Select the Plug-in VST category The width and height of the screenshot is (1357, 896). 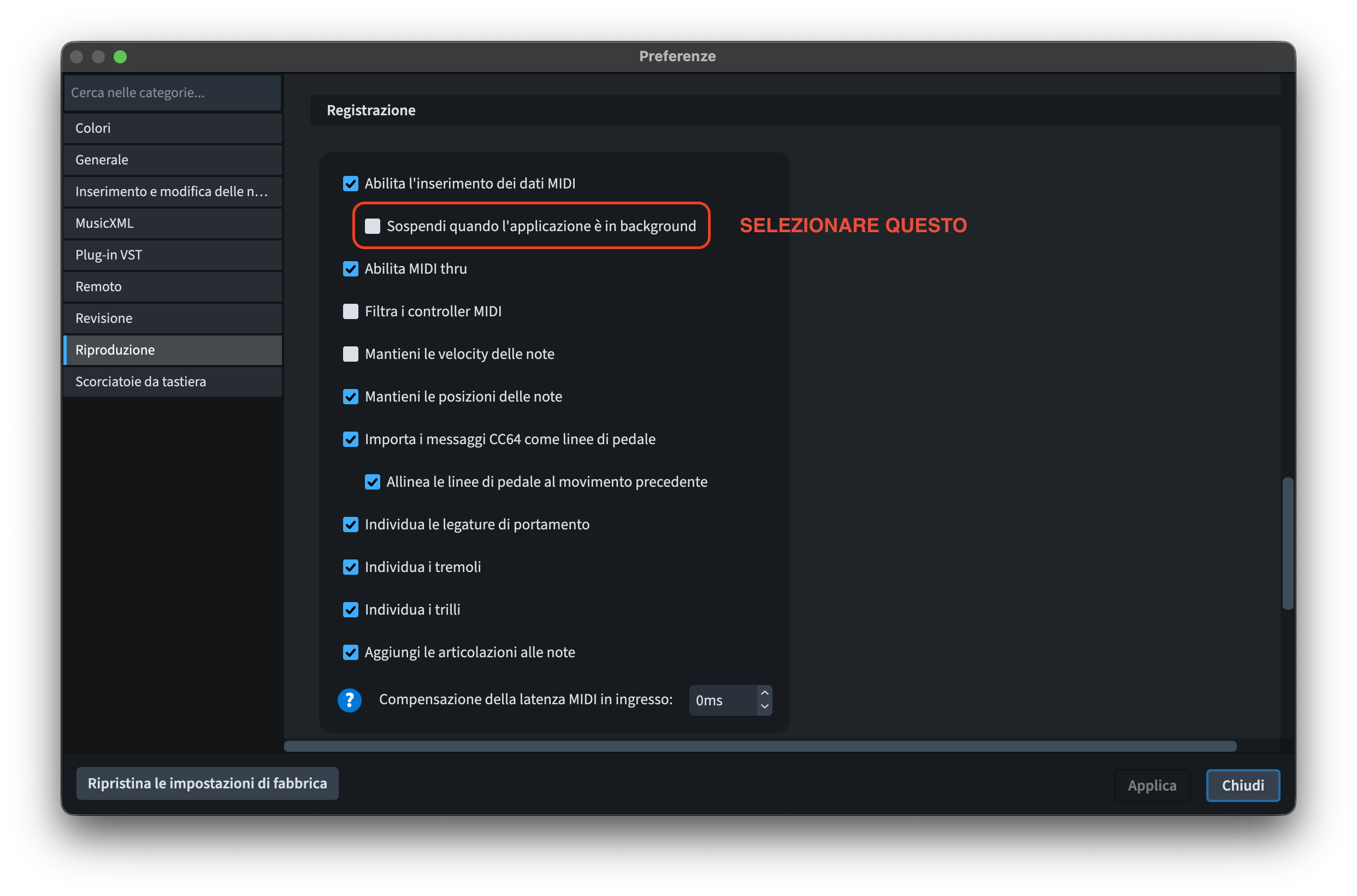pos(173,255)
